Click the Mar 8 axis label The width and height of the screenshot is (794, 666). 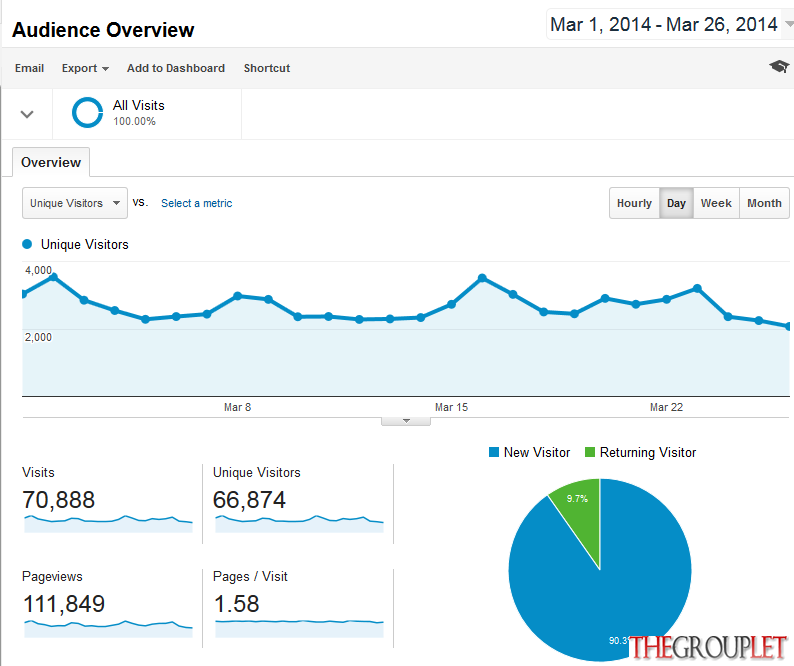coord(237,407)
